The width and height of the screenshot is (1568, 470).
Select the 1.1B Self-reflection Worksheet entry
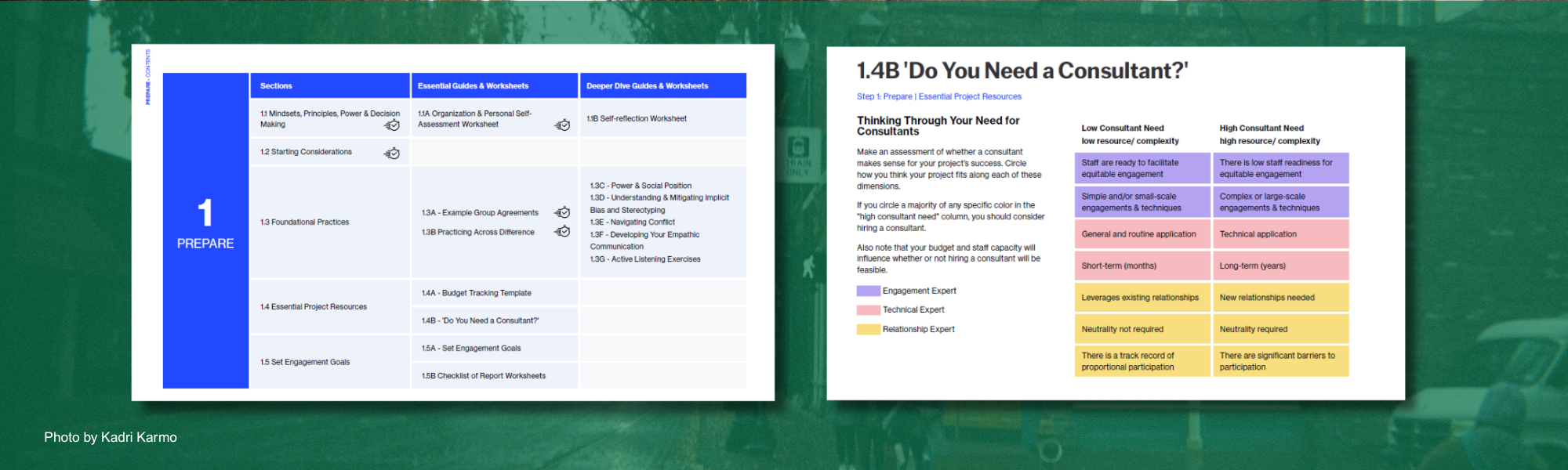pyautogui.click(x=637, y=119)
